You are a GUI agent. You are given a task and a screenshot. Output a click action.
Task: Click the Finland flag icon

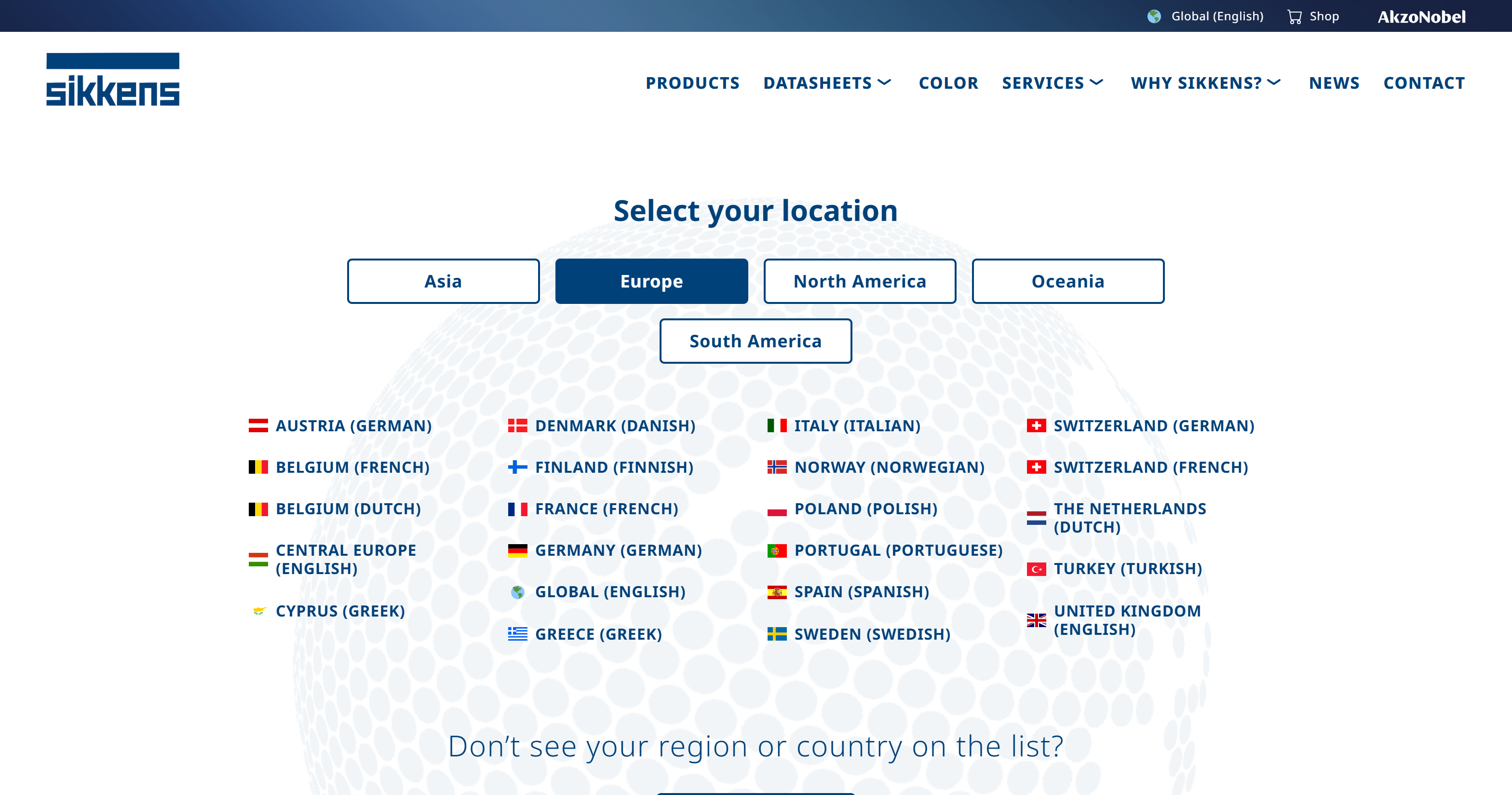[518, 467]
